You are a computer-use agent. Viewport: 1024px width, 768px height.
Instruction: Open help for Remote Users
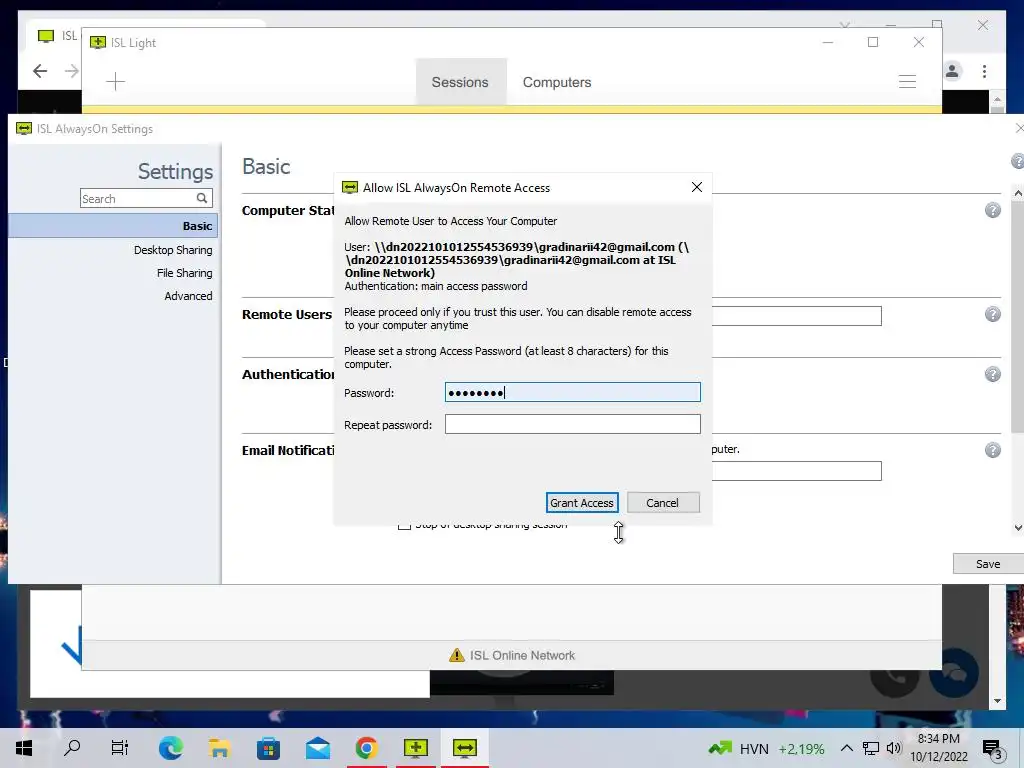click(x=993, y=314)
